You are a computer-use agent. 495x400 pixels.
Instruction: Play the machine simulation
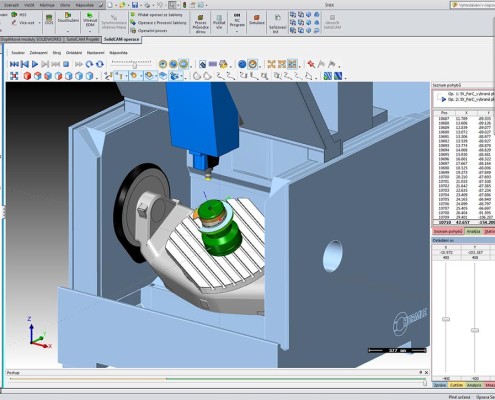(35, 64)
